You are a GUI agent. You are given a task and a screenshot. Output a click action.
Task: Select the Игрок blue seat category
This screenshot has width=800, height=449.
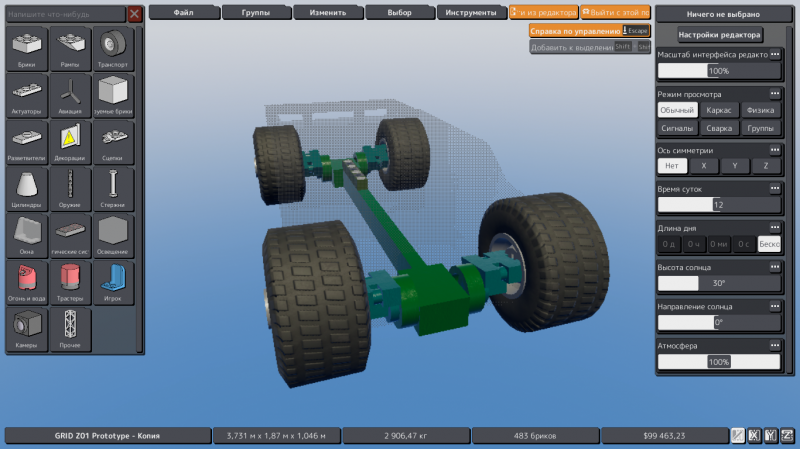(113, 283)
